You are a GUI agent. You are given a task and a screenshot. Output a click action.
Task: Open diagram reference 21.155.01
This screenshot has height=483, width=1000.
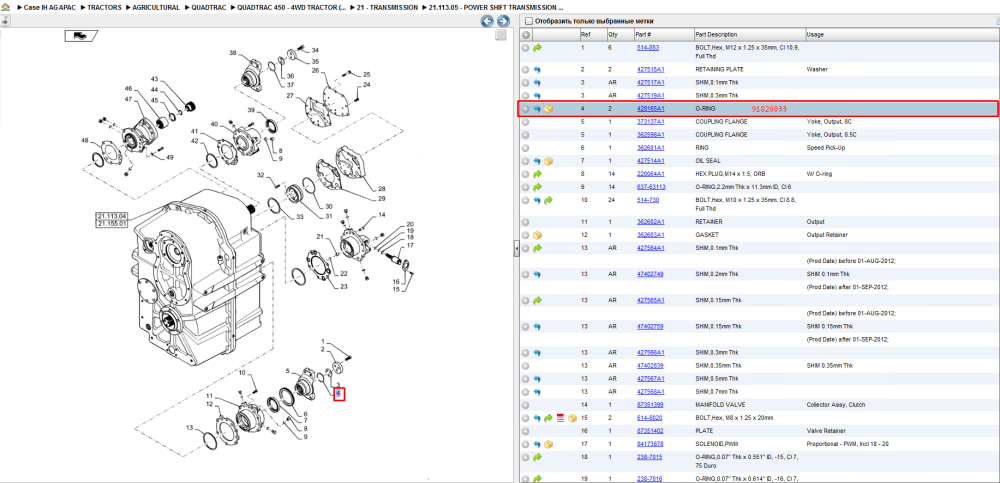112,224
